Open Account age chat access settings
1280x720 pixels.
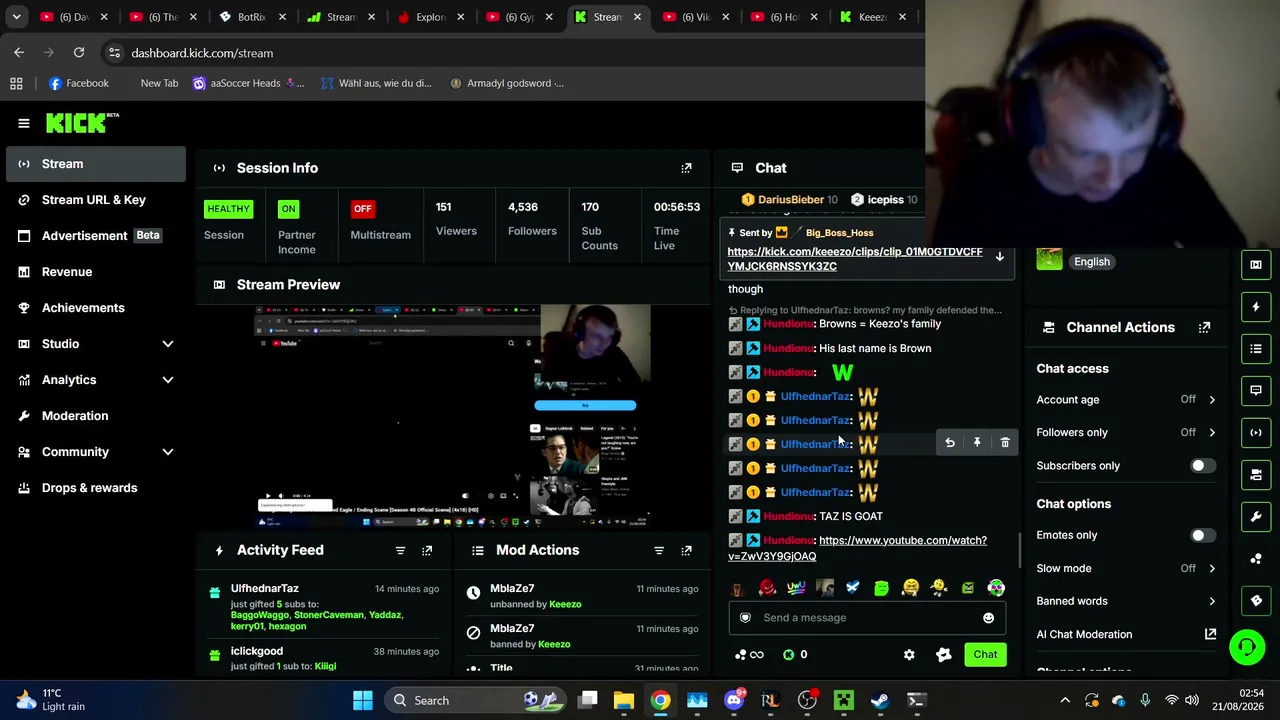pos(1126,400)
